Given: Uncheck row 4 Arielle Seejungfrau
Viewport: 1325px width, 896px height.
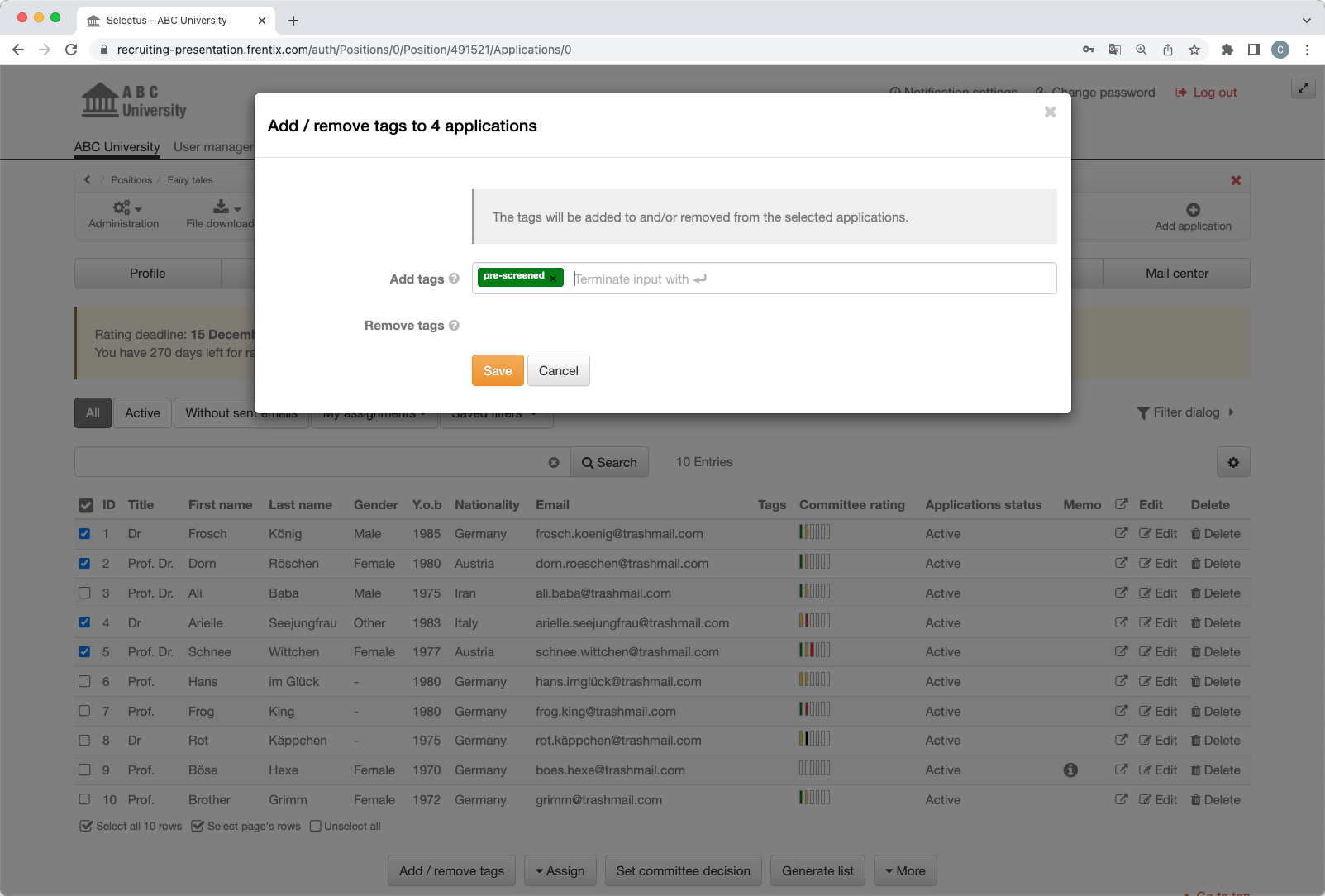Looking at the screenshot, I should click(x=84, y=622).
